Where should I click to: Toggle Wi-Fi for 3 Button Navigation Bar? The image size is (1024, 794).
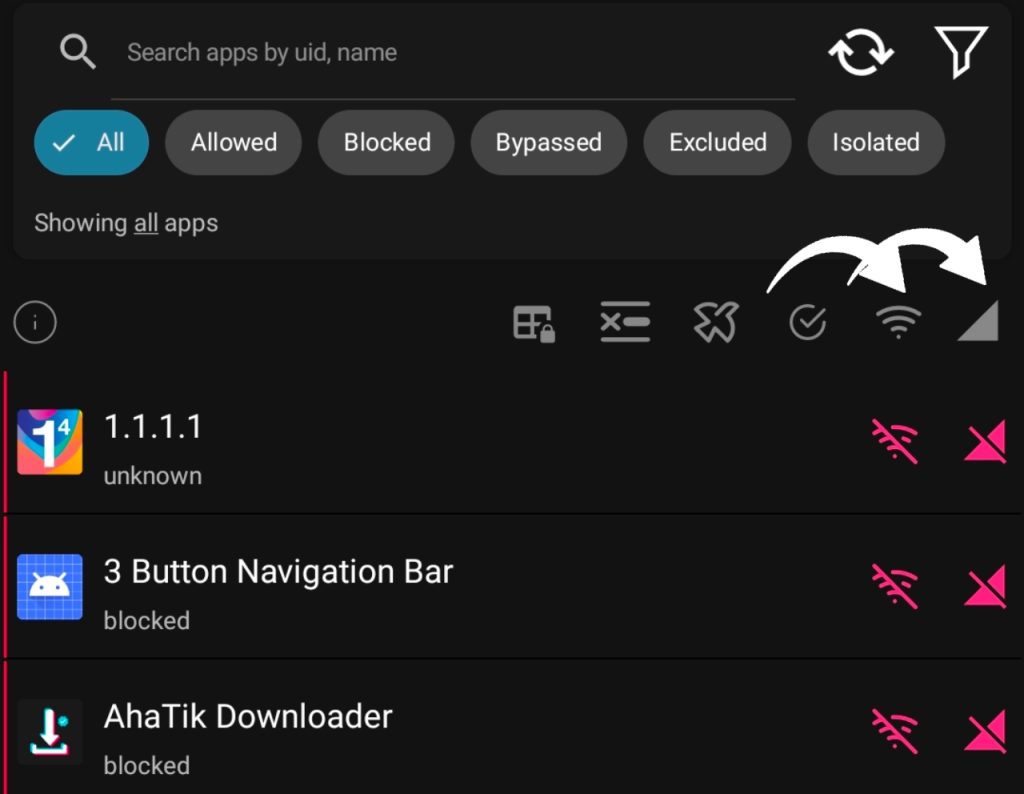[x=895, y=587]
